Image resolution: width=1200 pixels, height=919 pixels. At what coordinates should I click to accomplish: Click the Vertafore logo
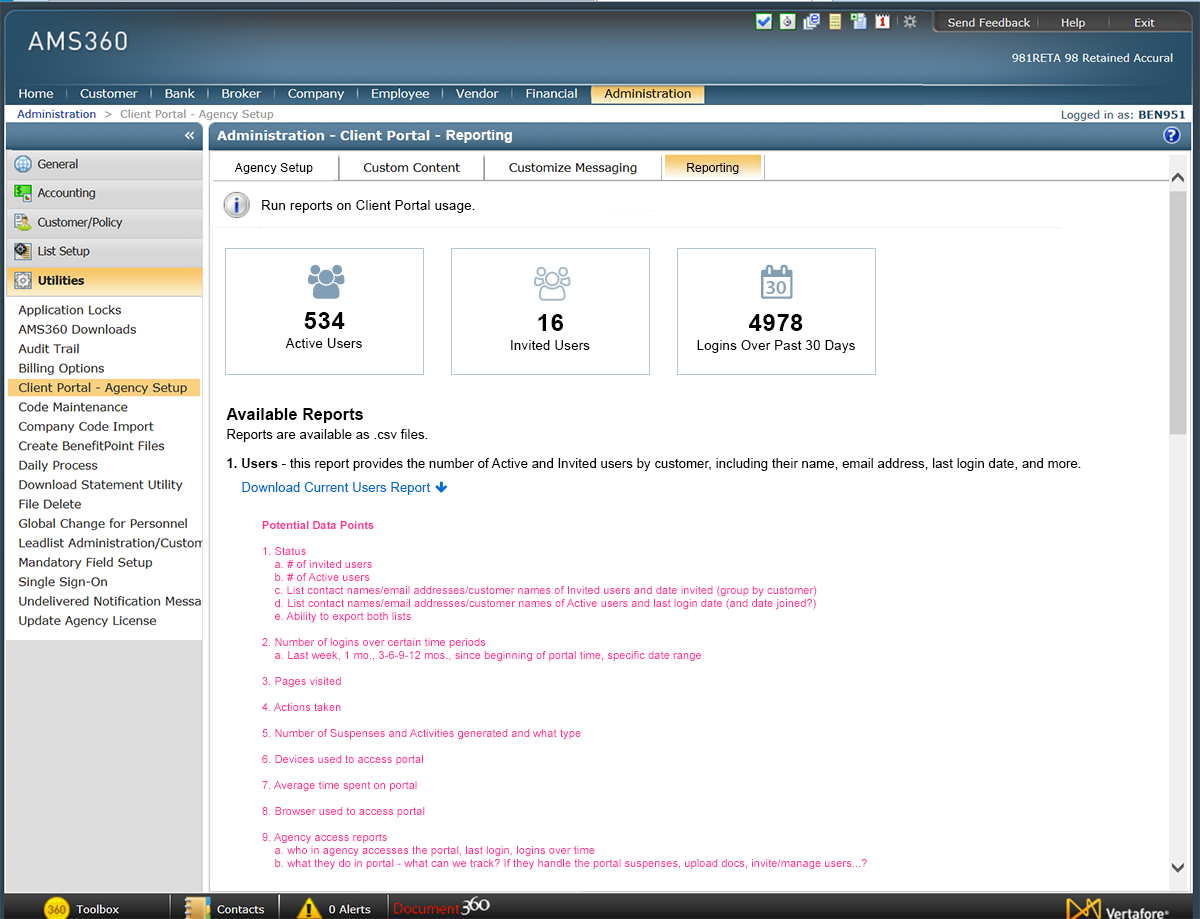[x=1118, y=909]
